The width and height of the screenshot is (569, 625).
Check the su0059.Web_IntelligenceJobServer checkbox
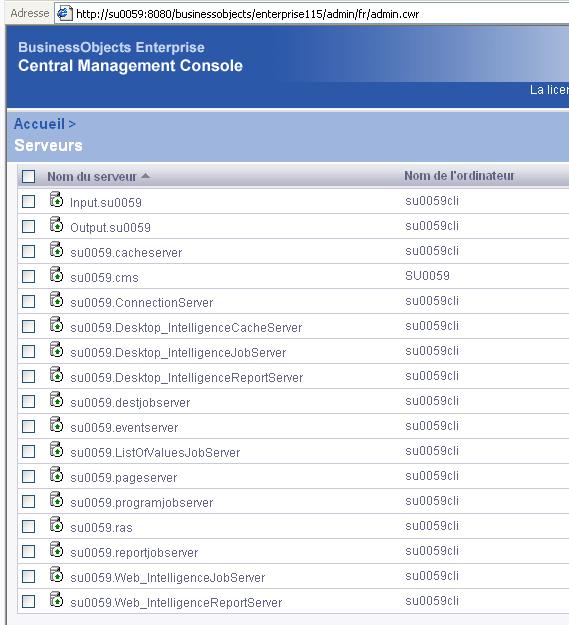click(x=29, y=577)
